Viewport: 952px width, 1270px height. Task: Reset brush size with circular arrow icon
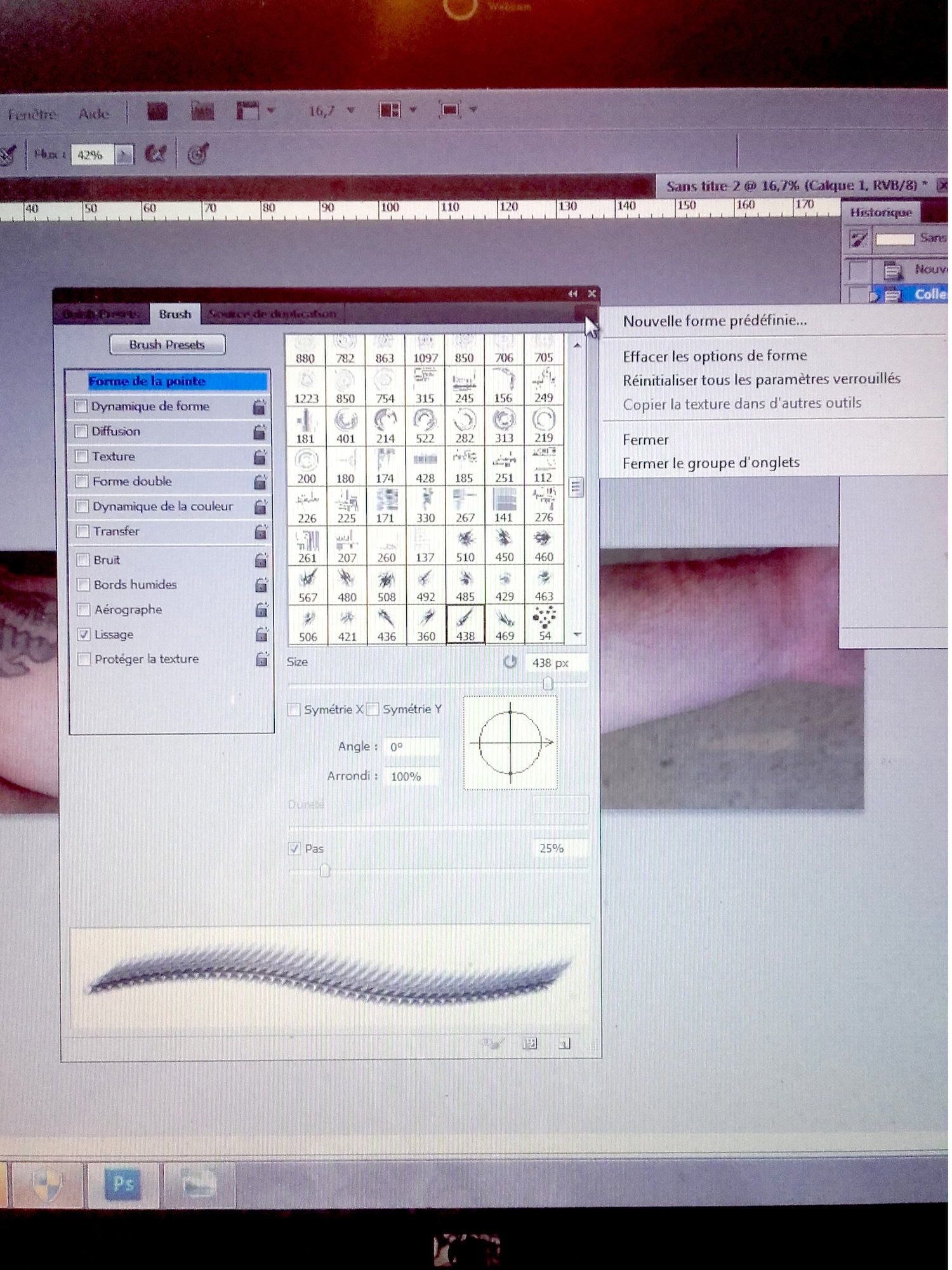pyautogui.click(x=510, y=662)
